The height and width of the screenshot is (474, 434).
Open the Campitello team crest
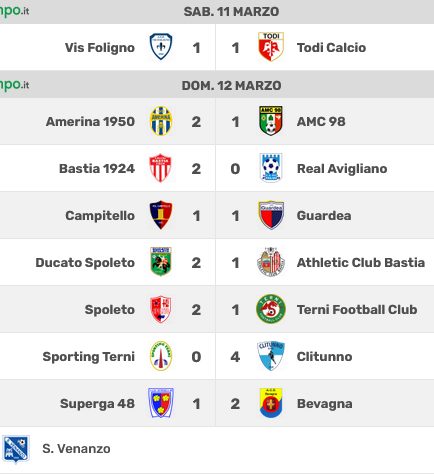[161, 215]
